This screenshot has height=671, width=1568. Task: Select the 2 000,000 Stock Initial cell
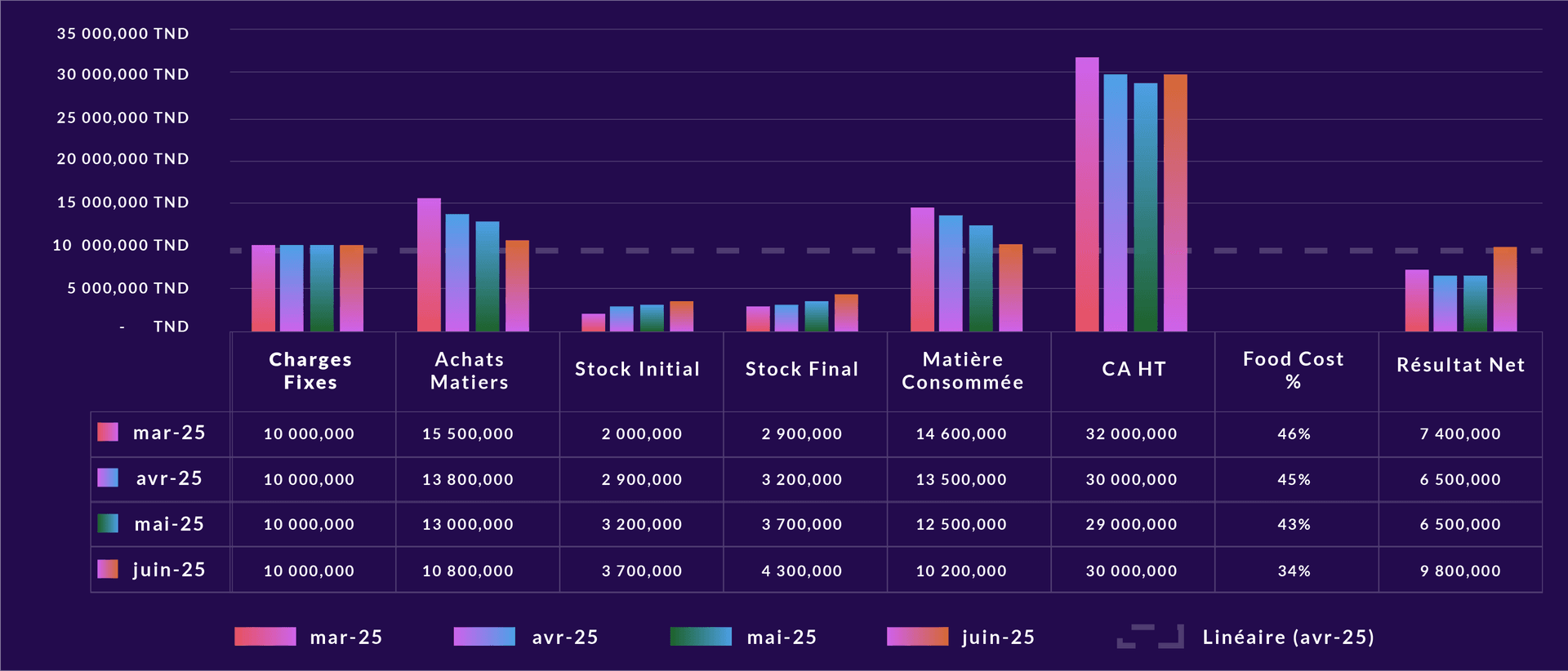[642, 434]
